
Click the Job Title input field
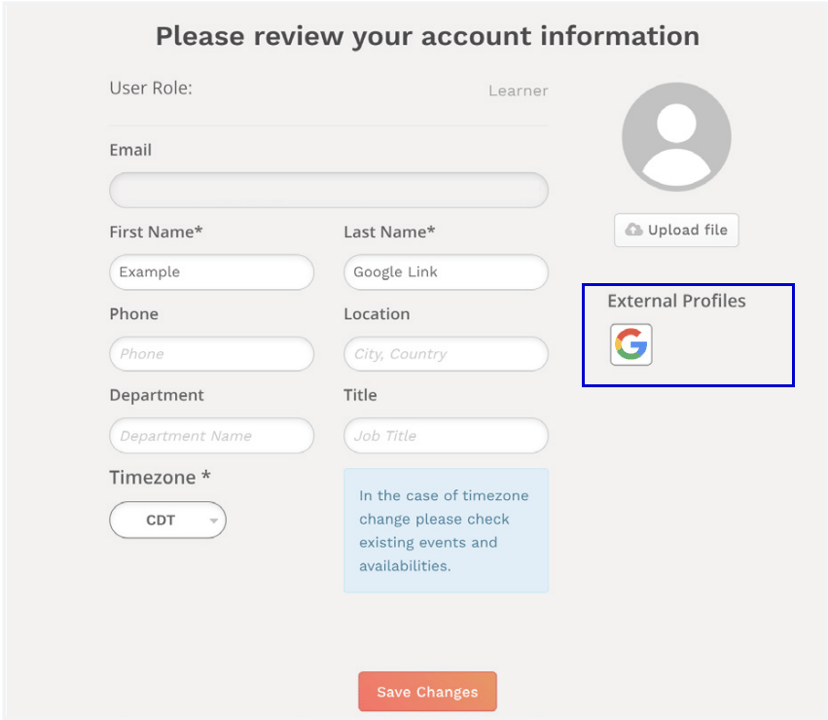click(x=445, y=436)
